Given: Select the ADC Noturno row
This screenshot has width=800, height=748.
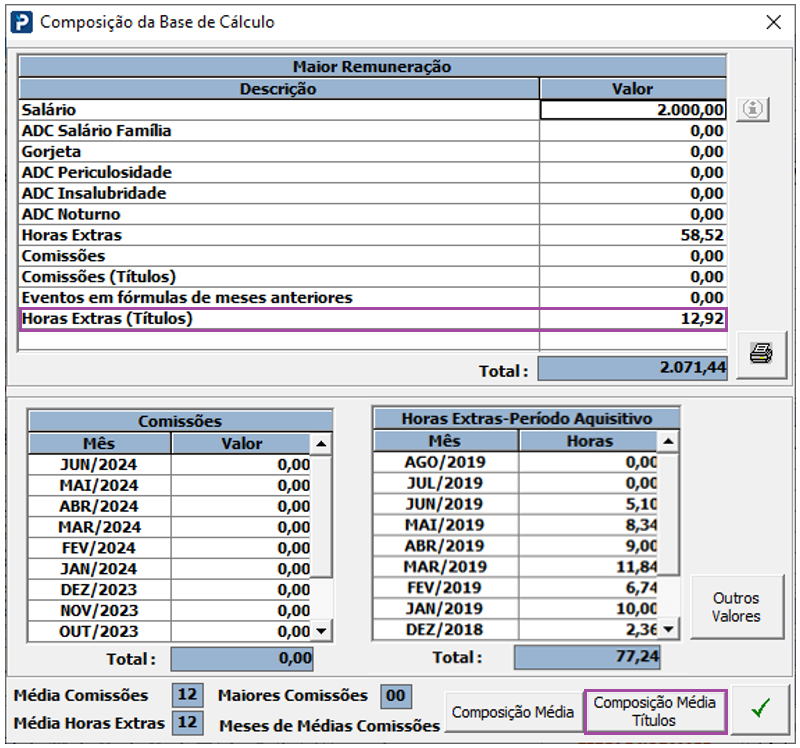Looking at the screenshot, I should [373, 215].
